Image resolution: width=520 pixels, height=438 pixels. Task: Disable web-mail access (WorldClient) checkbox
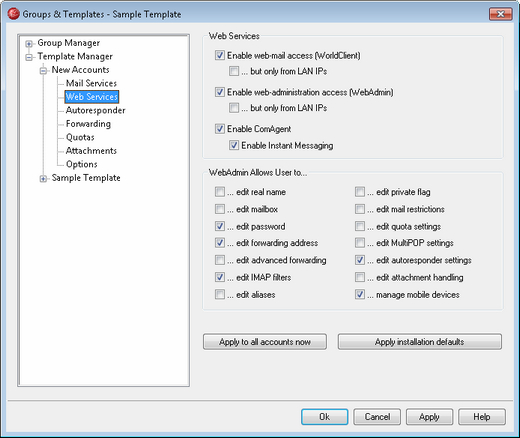pos(220,55)
